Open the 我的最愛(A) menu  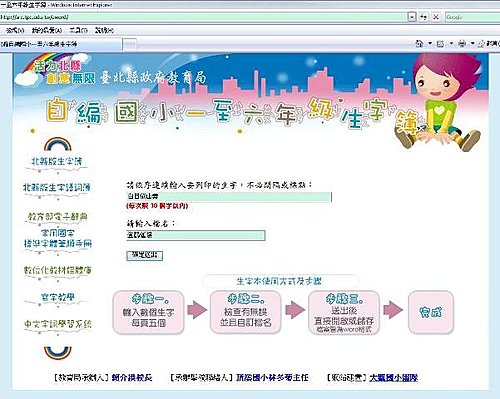47,31
